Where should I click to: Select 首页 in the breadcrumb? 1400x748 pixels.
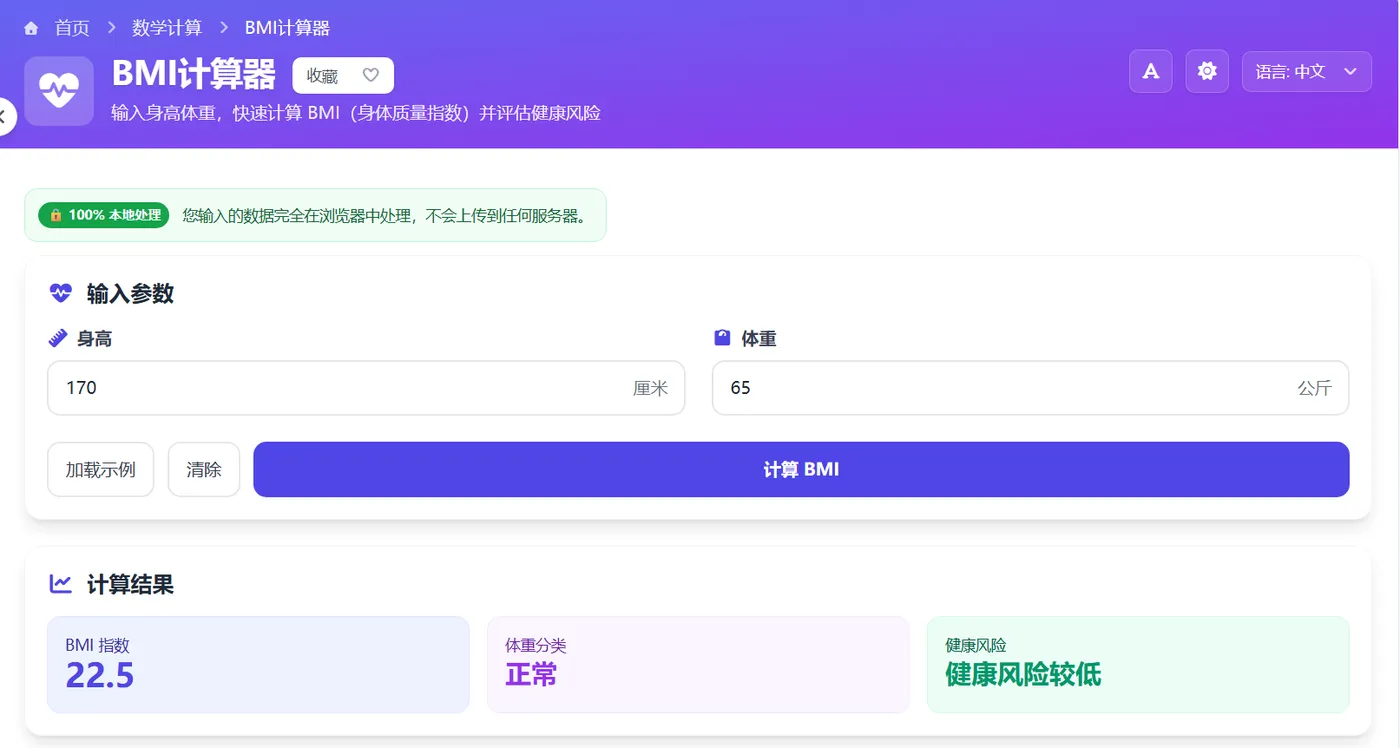(x=71, y=27)
